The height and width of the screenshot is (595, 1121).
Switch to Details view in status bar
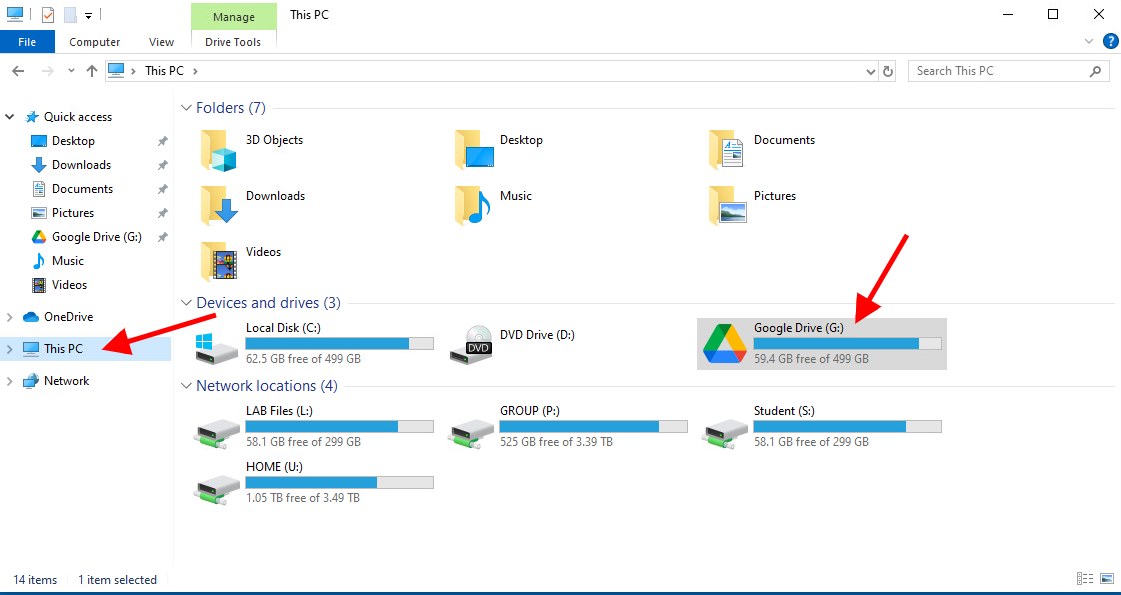tap(1086, 578)
